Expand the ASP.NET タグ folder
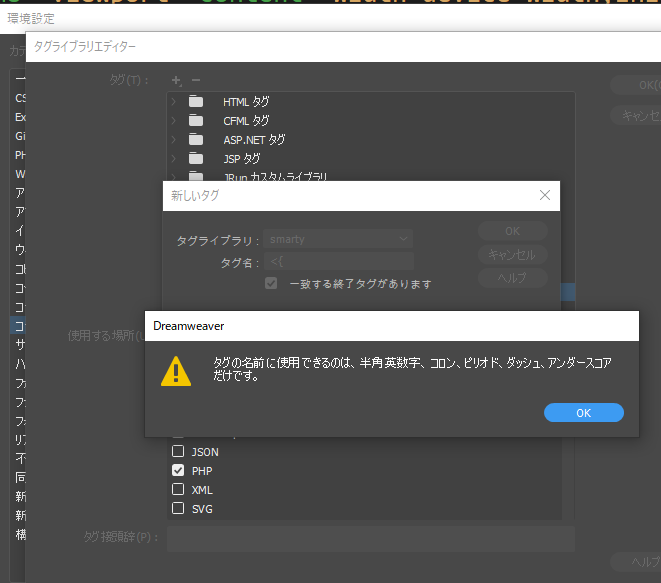This screenshot has width=661, height=583. point(174,140)
